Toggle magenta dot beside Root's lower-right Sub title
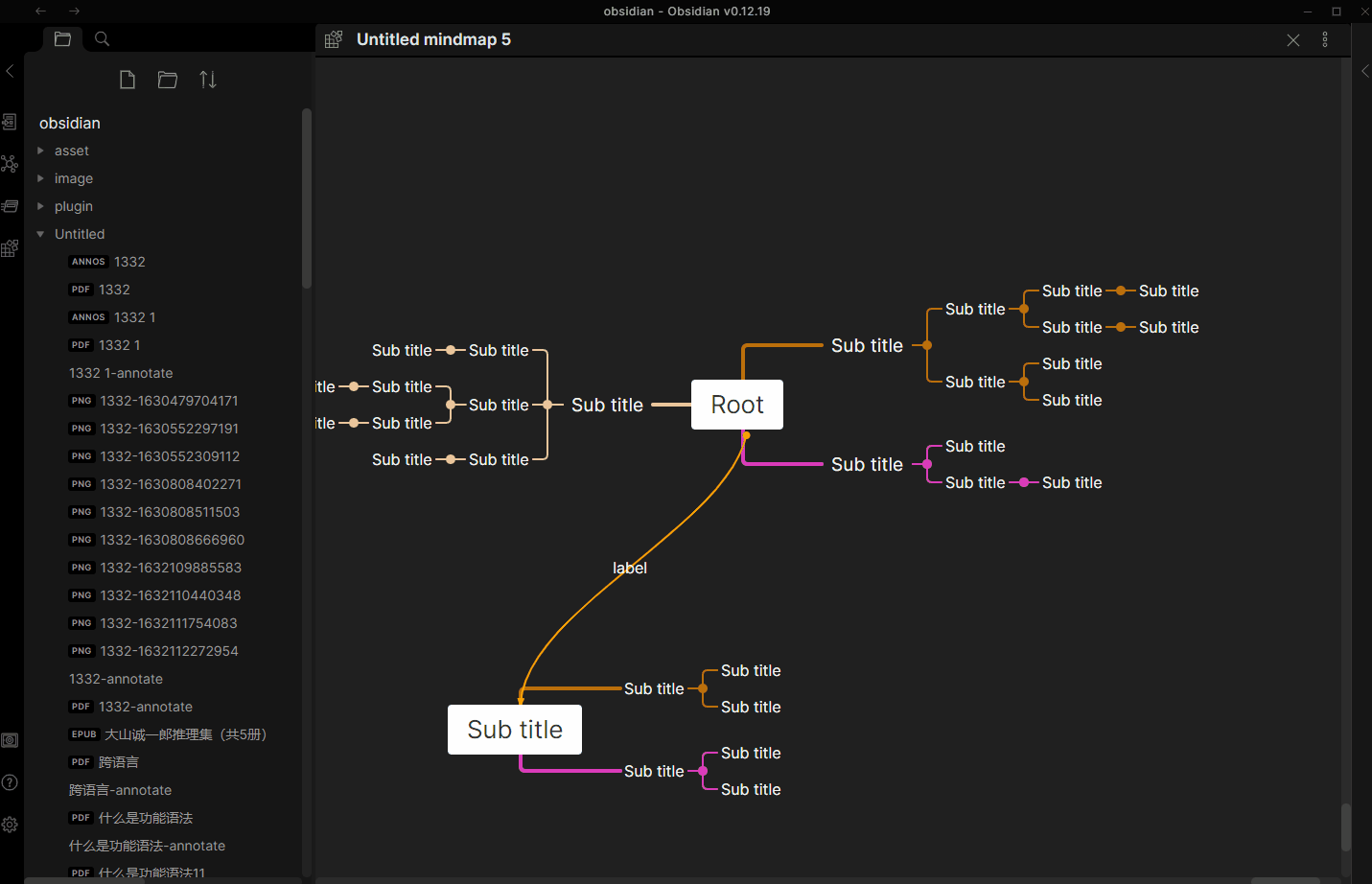The image size is (1372, 884). coord(927,464)
